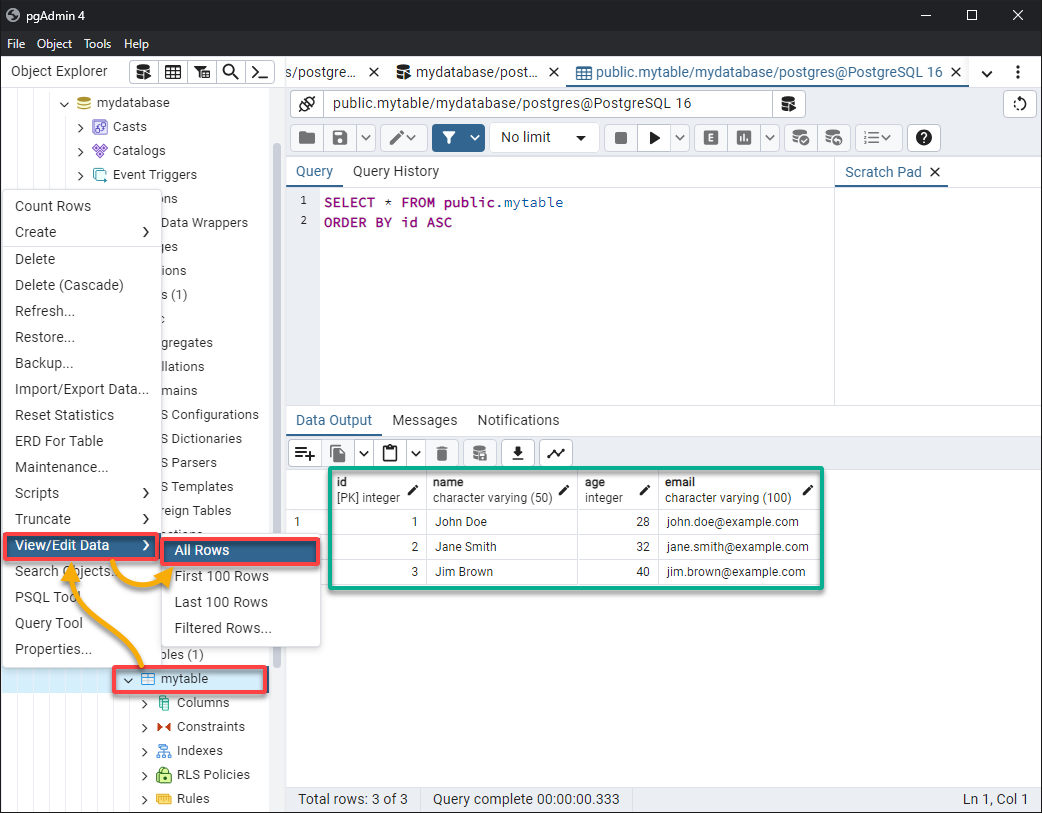Click the connection status plug icon
Screen dimensions: 1042x813
point(307,104)
